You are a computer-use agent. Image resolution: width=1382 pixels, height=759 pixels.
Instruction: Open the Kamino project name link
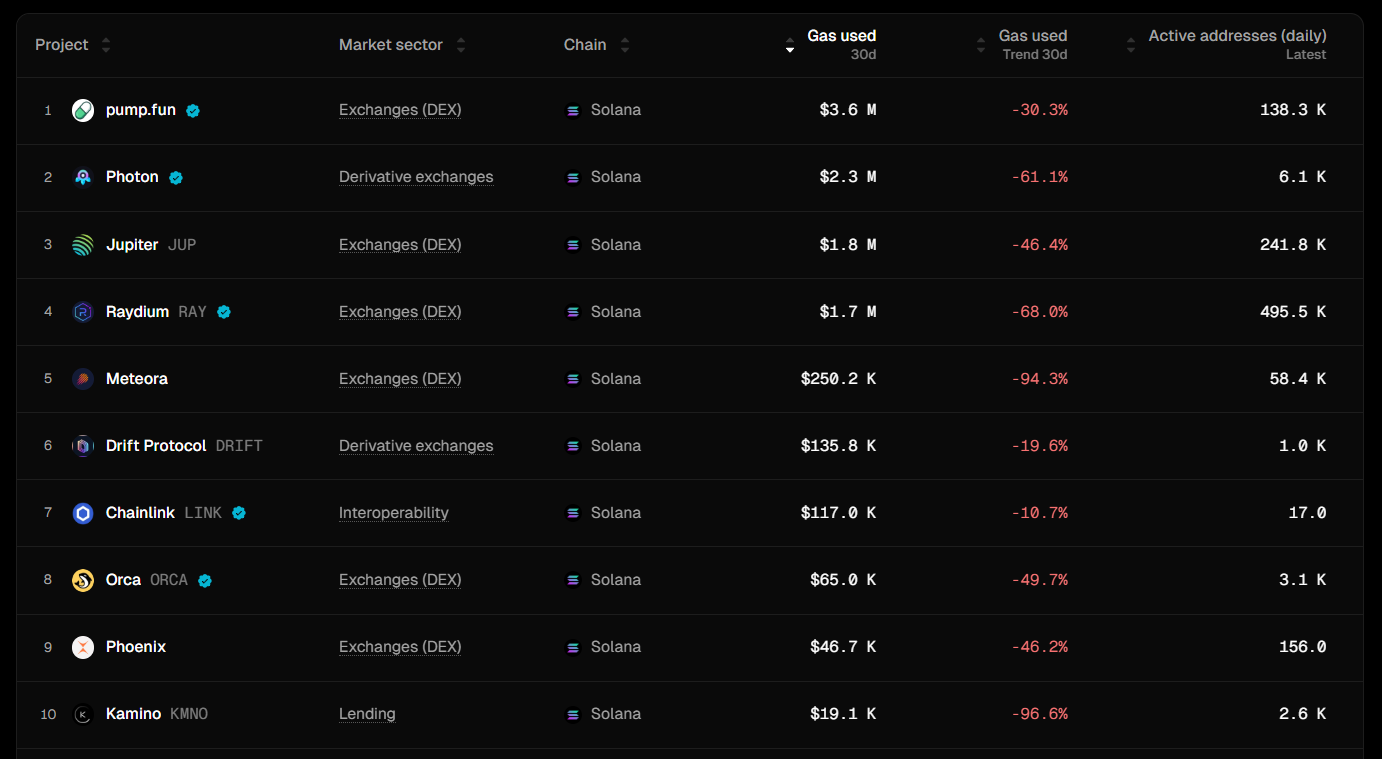[x=134, y=714]
